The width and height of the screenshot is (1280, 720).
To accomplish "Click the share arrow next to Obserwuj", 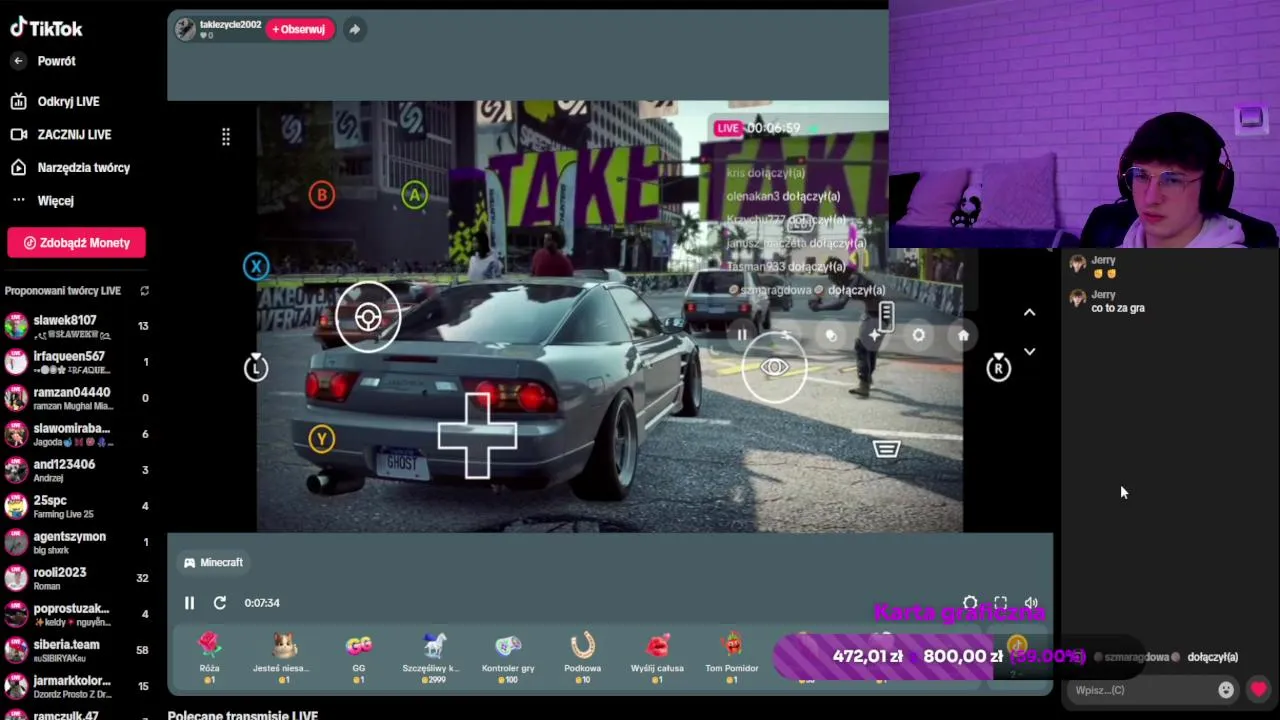I will coord(354,29).
